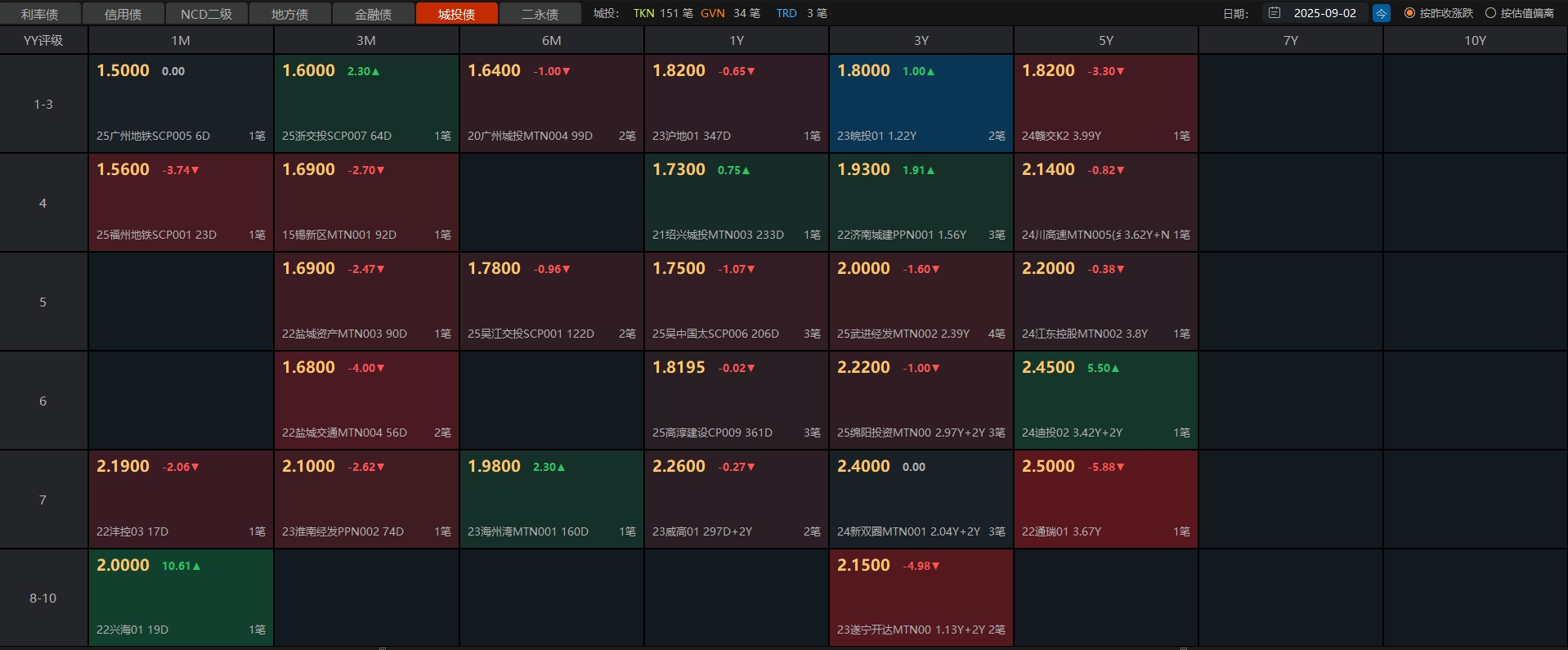
Task: Open the 15锡新区MTN001 92D cell
Action: tap(366, 203)
